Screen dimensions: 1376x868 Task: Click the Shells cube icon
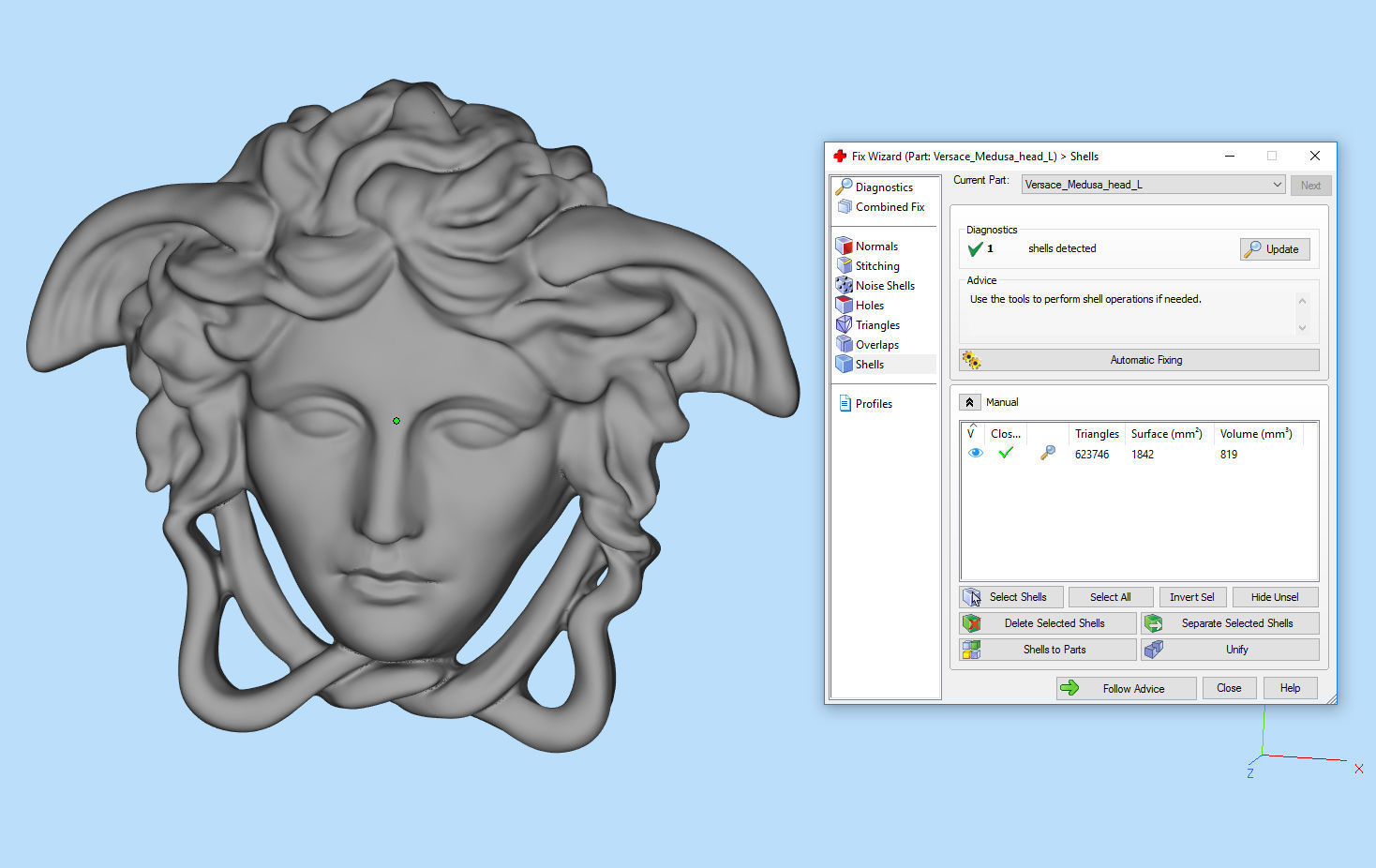coord(844,364)
